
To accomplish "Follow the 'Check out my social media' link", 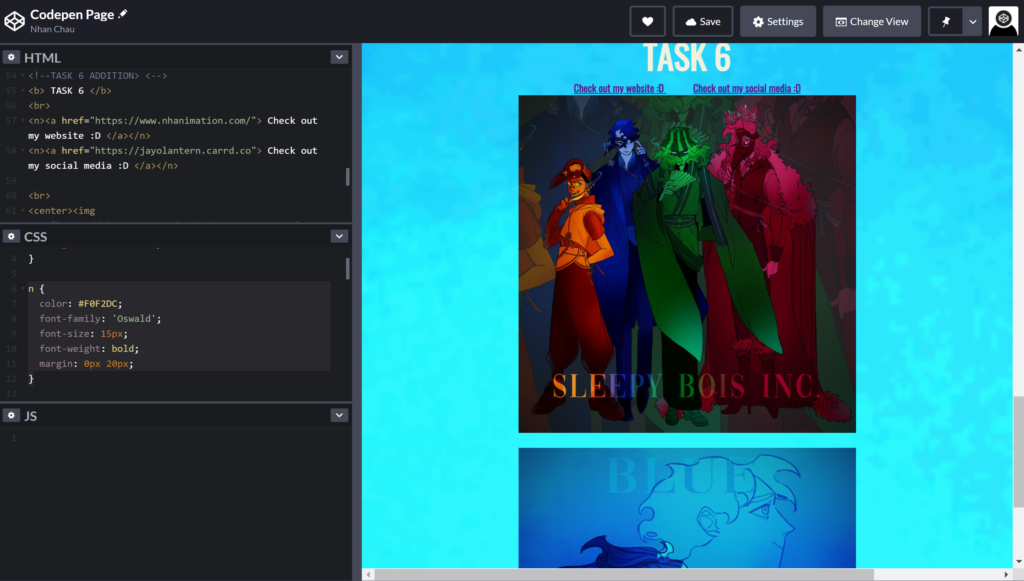I will (x=746, y=88).
